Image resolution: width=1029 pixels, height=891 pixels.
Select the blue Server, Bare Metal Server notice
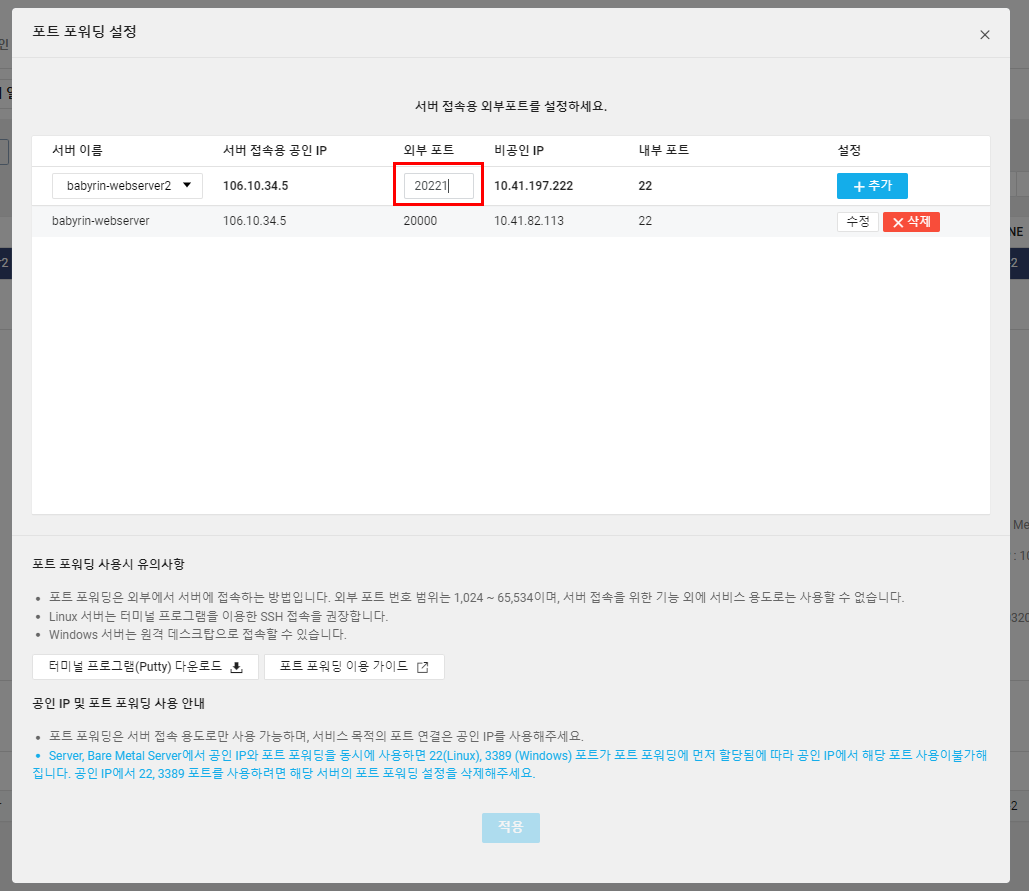click(511, 764)
